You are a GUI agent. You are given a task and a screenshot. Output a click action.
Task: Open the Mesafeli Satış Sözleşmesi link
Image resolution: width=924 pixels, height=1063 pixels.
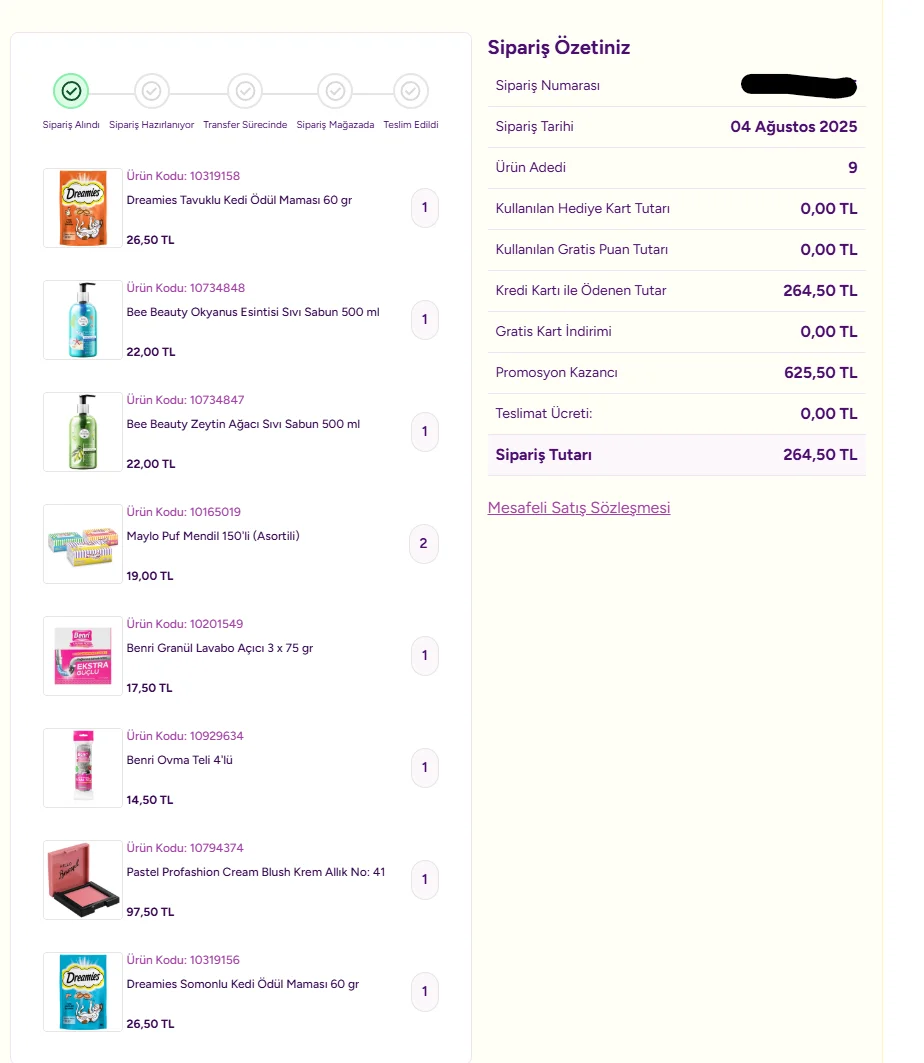(579, 508)
